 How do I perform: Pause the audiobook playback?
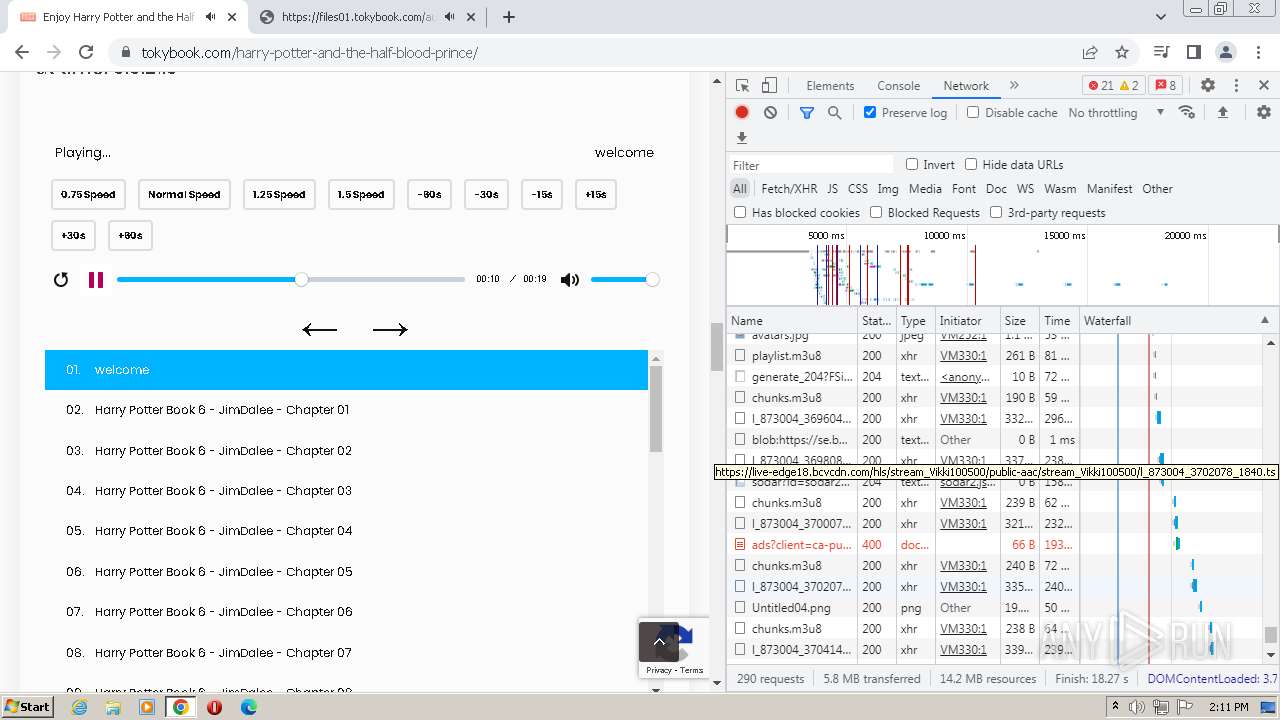click(x=96, y=280)
